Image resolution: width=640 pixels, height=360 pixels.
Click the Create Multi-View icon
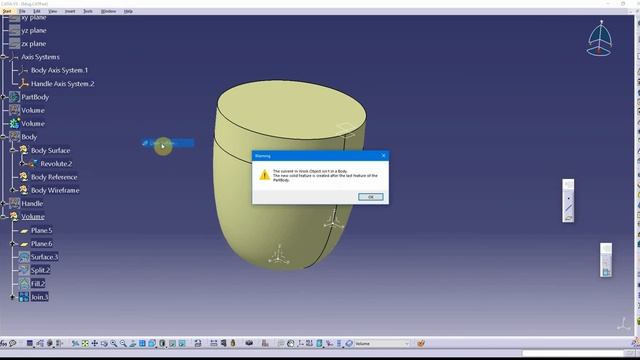tap(142, 344)
